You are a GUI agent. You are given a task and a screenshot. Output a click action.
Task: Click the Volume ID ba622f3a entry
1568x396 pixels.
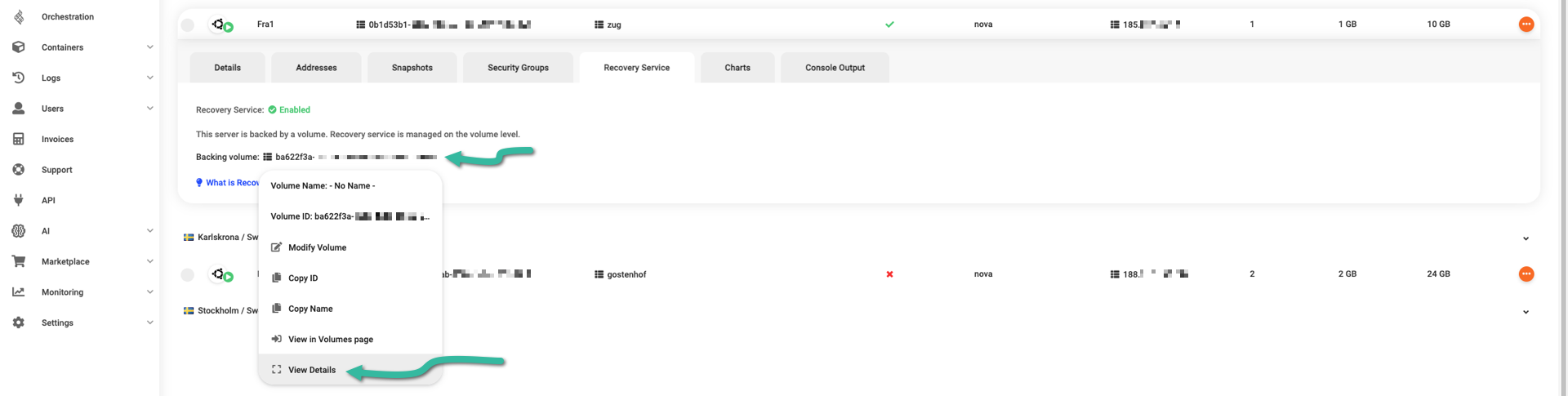point(350,216)
